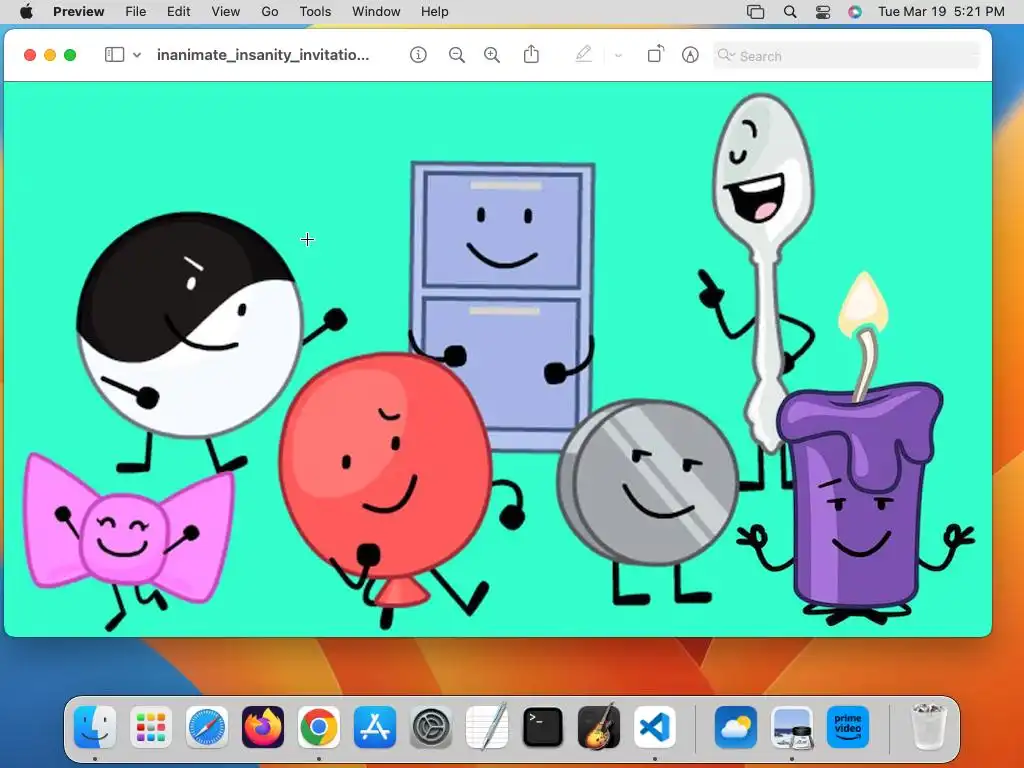Open the Weather app from Dock

pyautogui.click(x=736, y=727)
